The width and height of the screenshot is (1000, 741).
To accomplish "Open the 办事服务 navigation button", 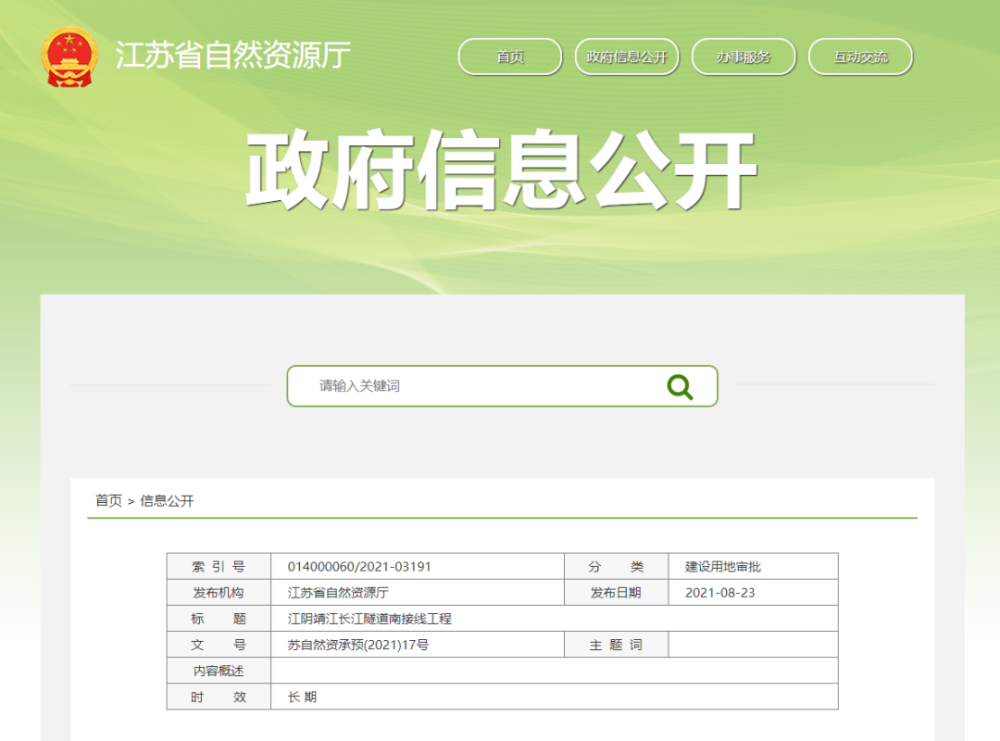I will click(x=743, y=57).
